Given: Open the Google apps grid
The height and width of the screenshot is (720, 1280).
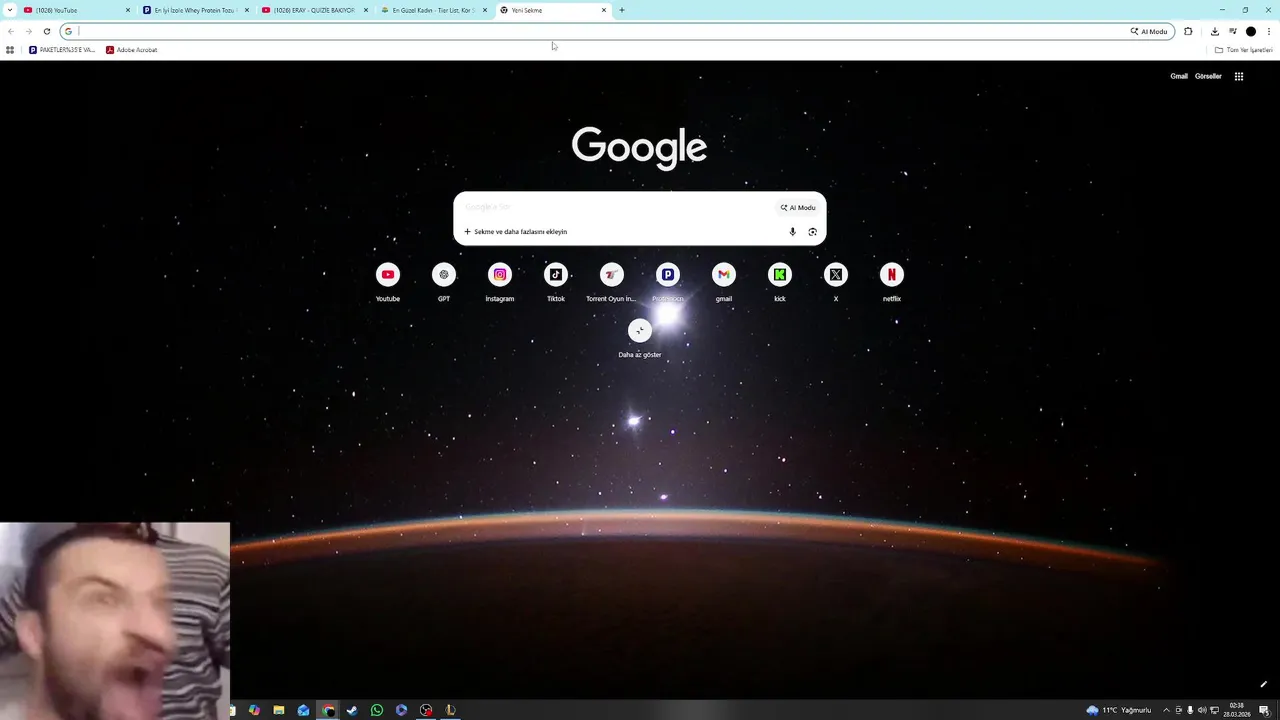Looking at the screenshot, I should (1239, 76).
